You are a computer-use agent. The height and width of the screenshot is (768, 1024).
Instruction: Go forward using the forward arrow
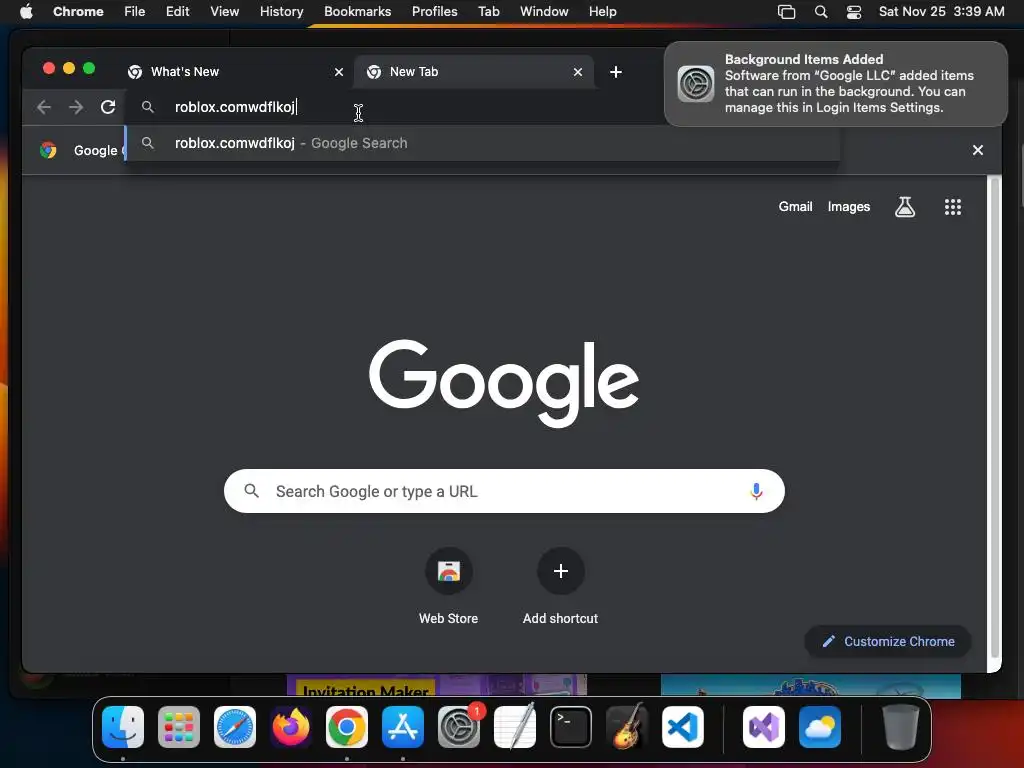[x=76, y=107]
